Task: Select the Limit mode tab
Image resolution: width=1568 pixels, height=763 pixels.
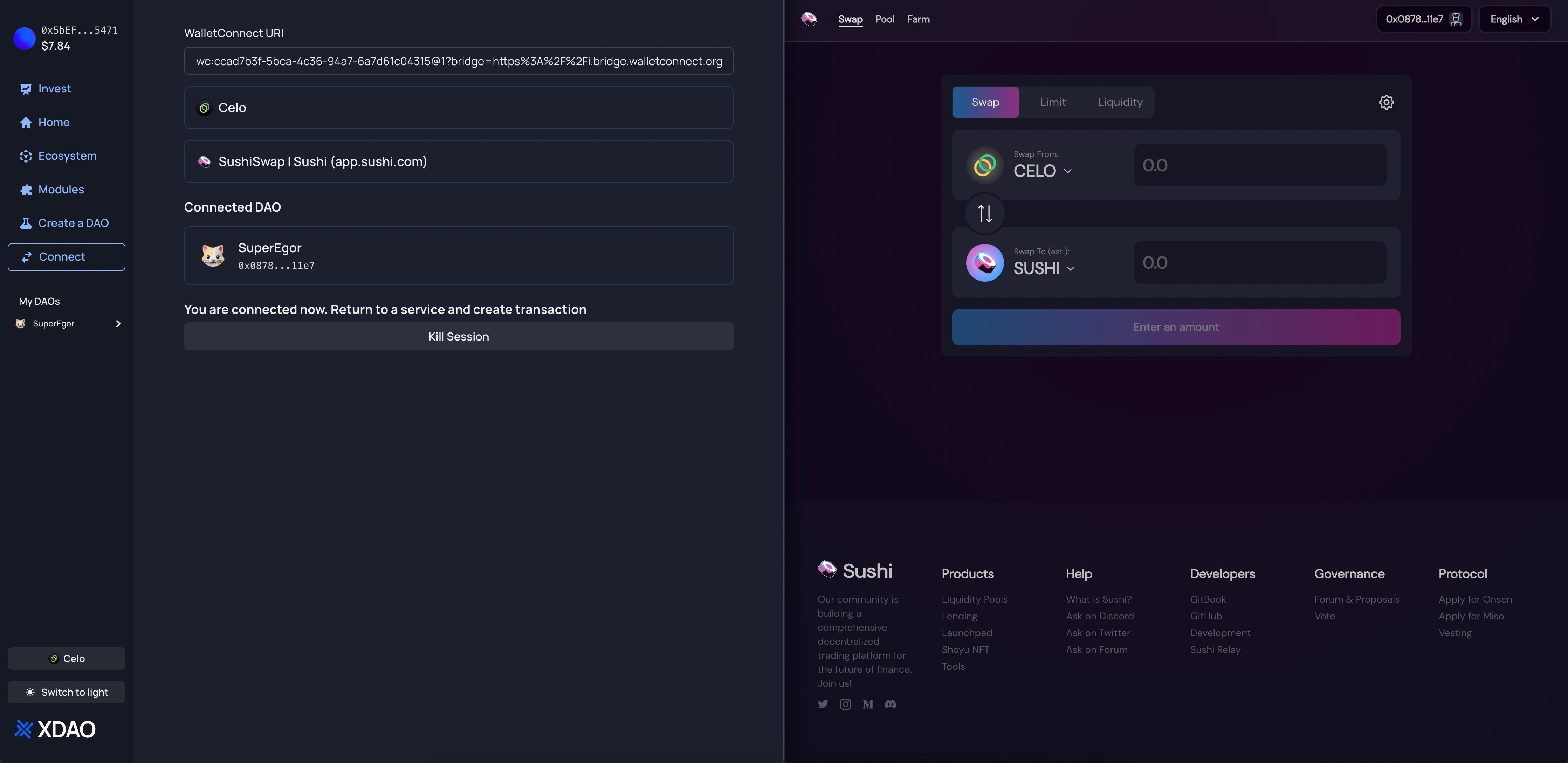Action: pyautogui.click(x=1052, y=102)
